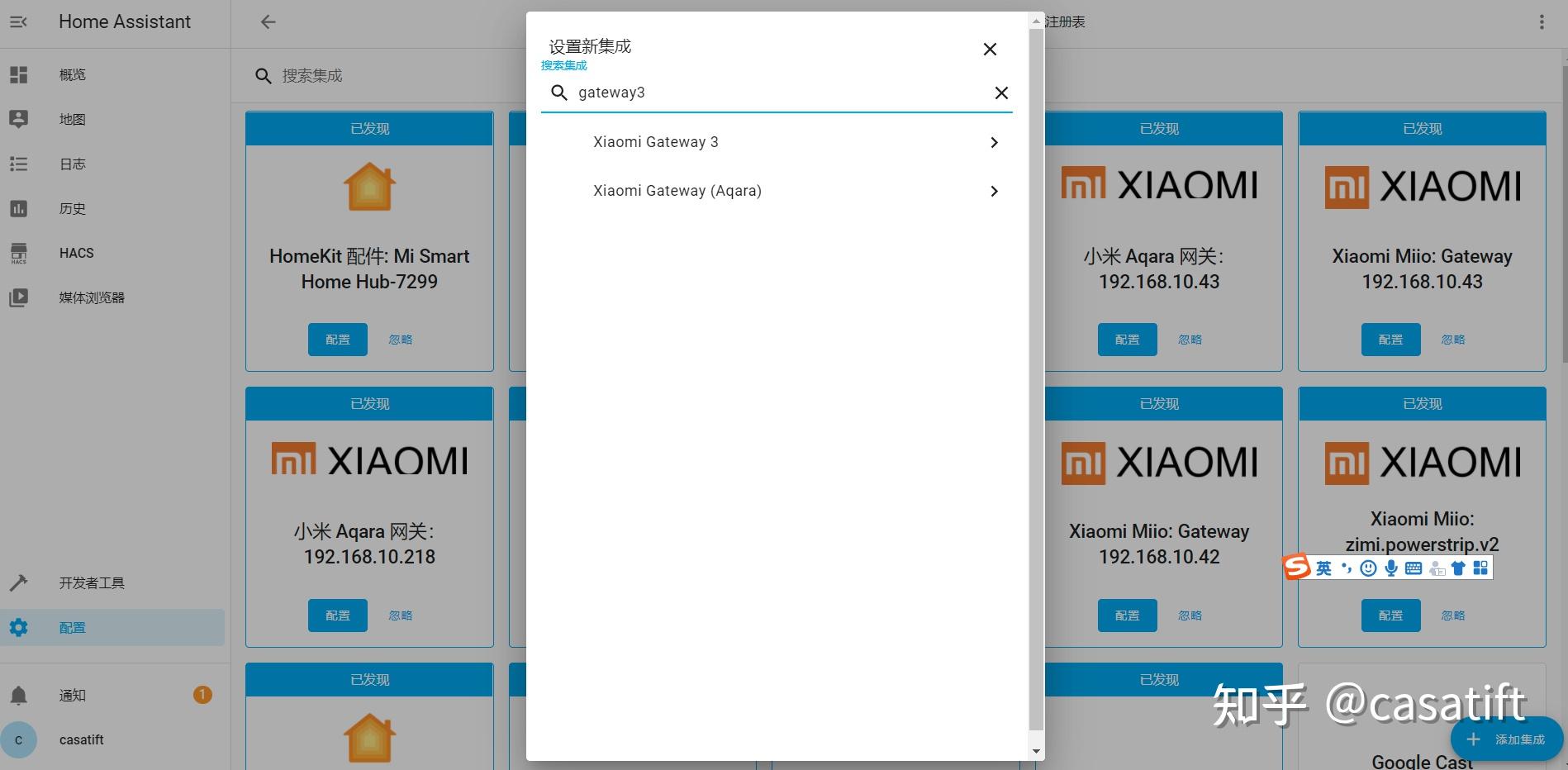Viewport: 1568px width, 770px height.
Task: Select Xiaomi Gateway 3 integration
Action: click(x=777, y=143)
